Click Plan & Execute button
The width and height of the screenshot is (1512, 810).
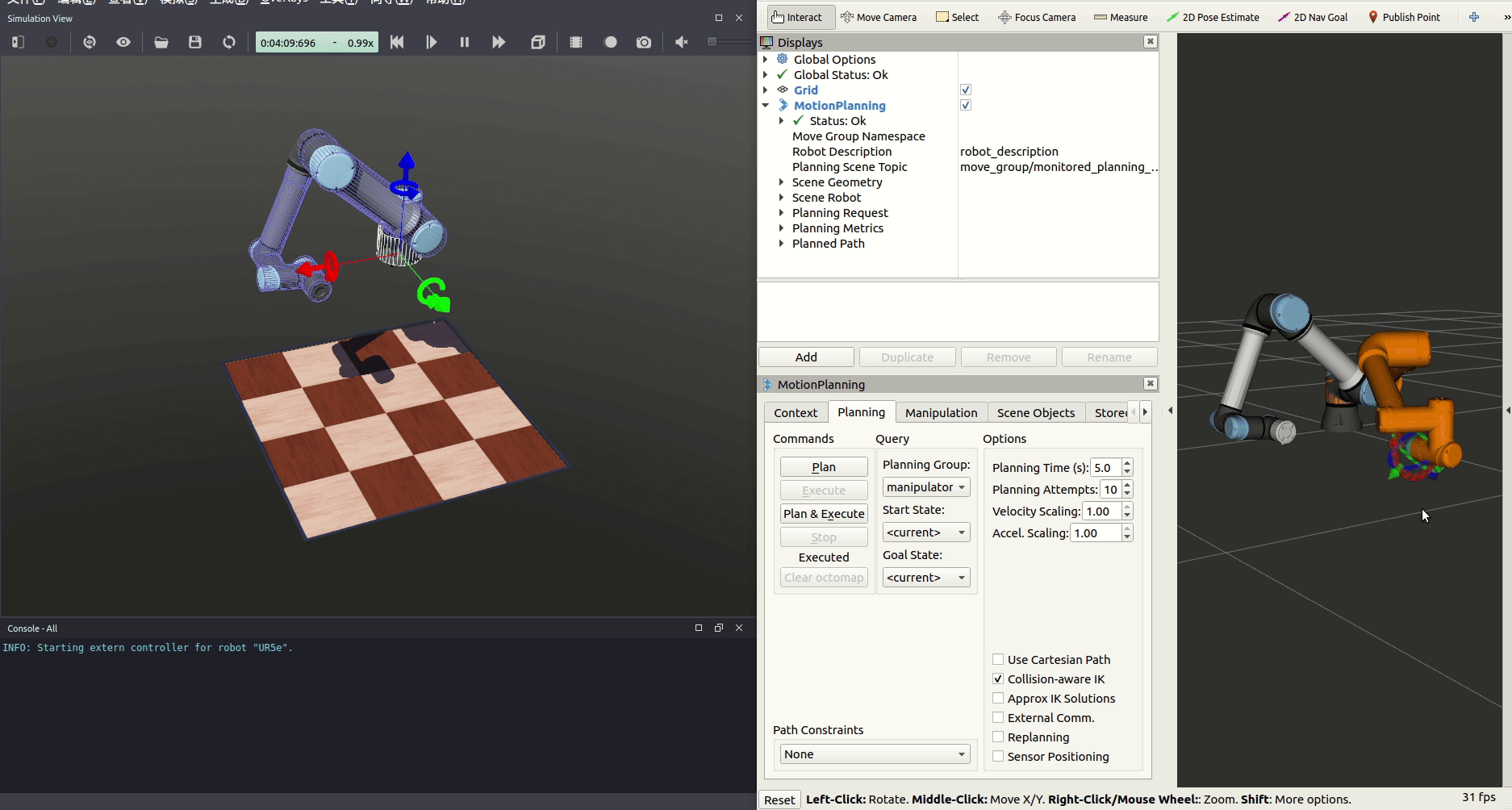click(824, 514)
